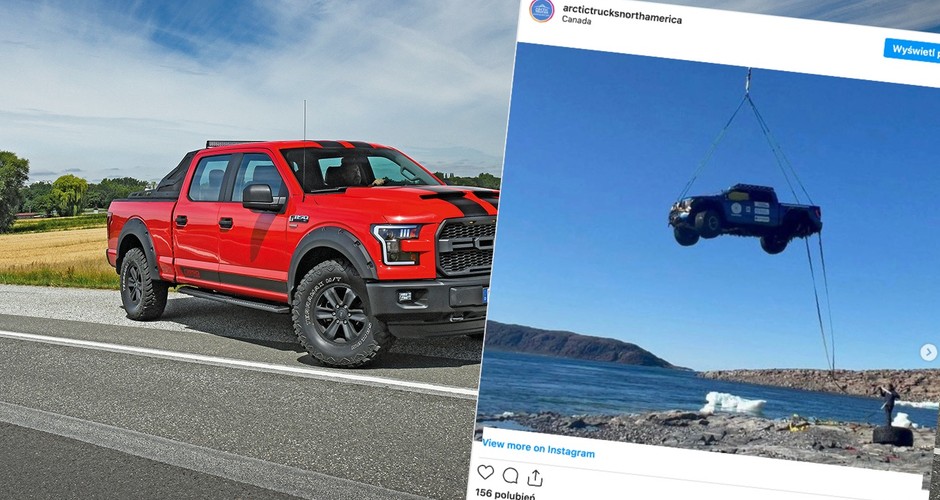Open the Arctic Trucks round profile avatar

click(541, 10)
